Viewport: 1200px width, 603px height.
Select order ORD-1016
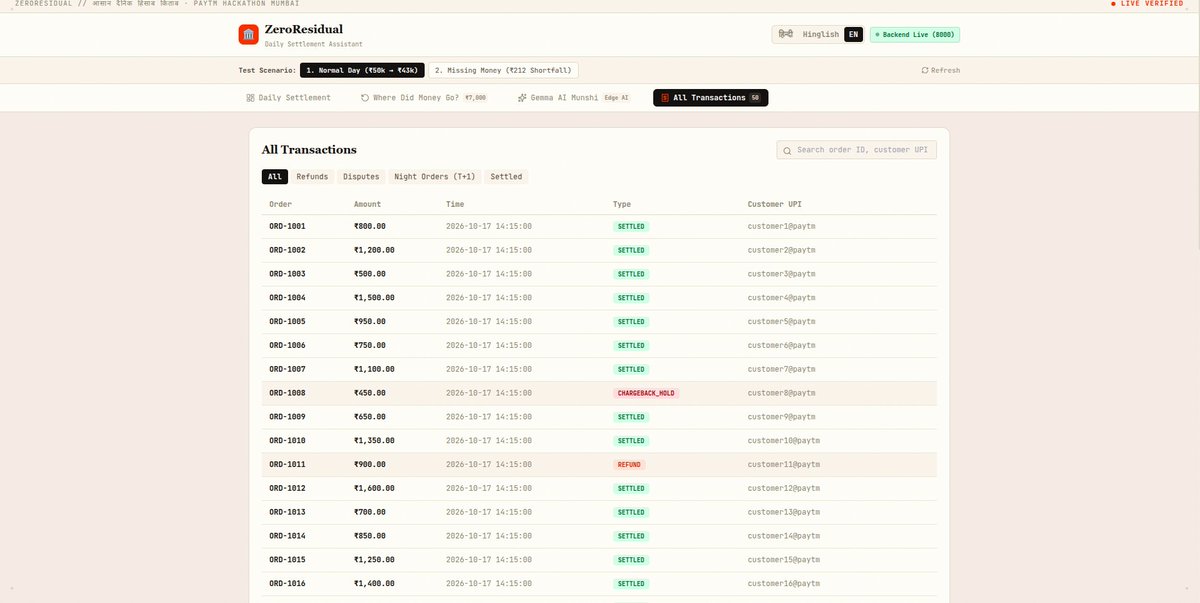(599, 584)
